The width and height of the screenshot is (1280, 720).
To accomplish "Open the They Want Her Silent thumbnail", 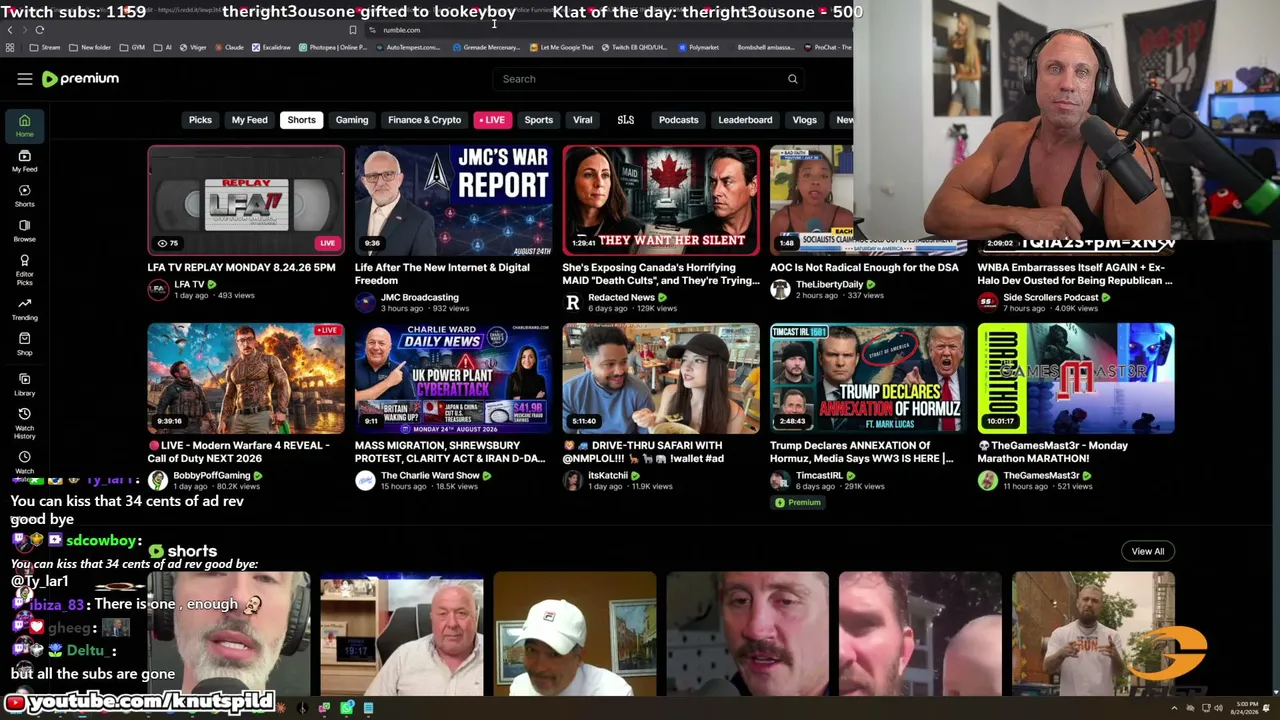I will pos(661,200).
